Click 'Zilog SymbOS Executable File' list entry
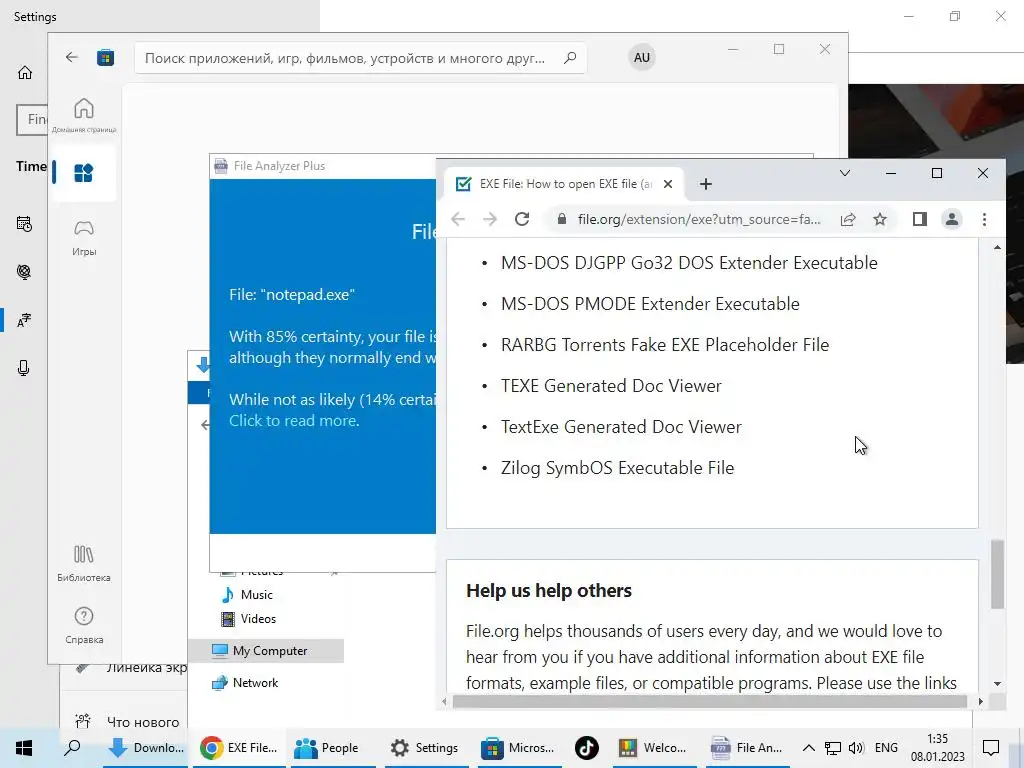The height and width of the screenshot is (768, 1024). pyautogui.click(x=617, y=468)
